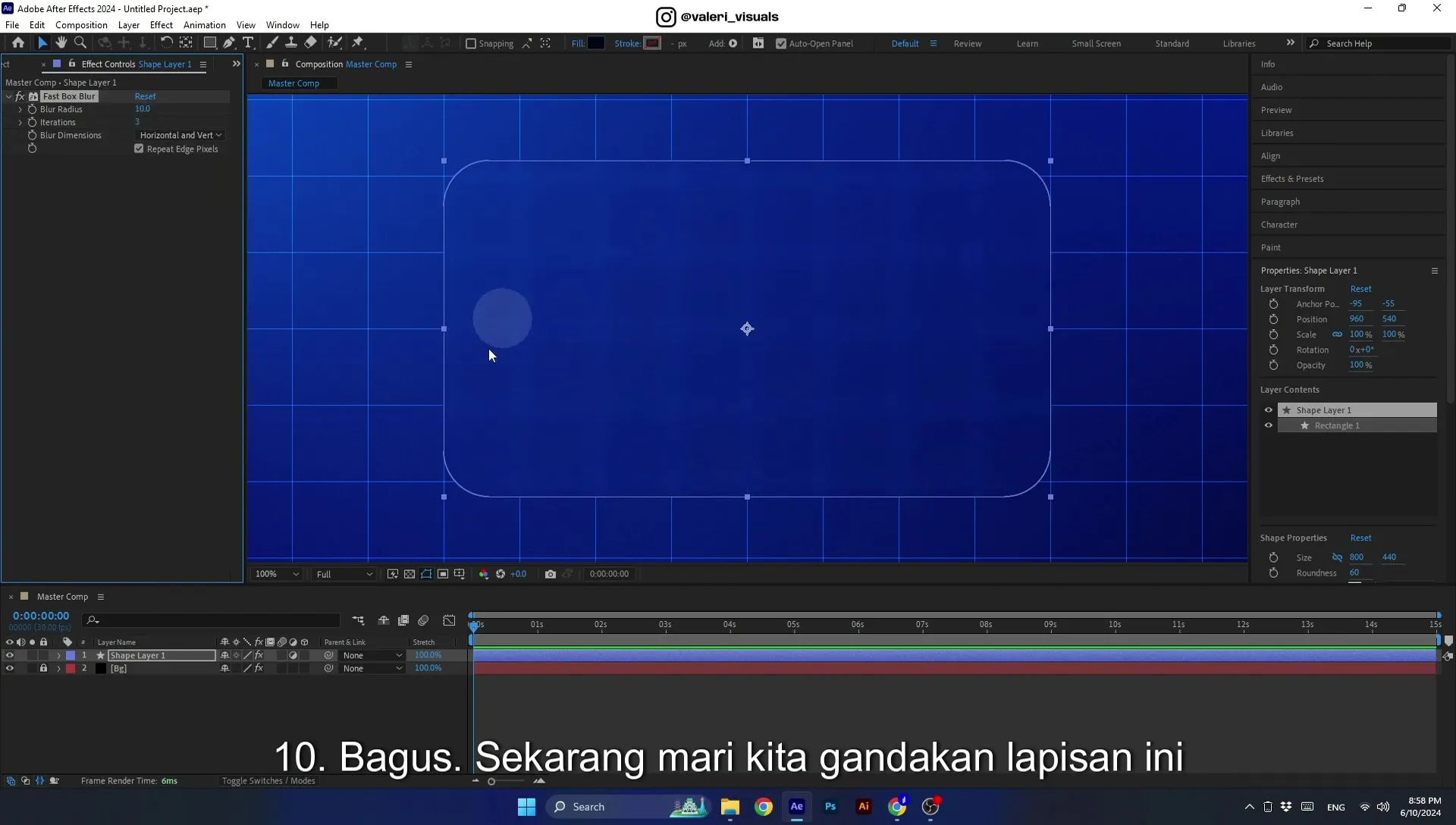Open Blur Dimensions dropdown
Screen dimensions: 1456x825
[x=180, y=135]
